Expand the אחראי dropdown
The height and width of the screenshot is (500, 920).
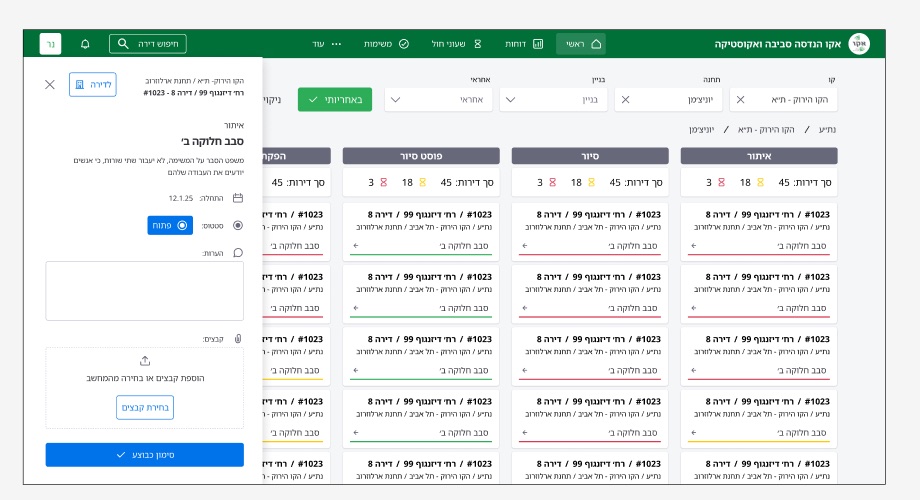pyautogui.click(x=438, y=100)
